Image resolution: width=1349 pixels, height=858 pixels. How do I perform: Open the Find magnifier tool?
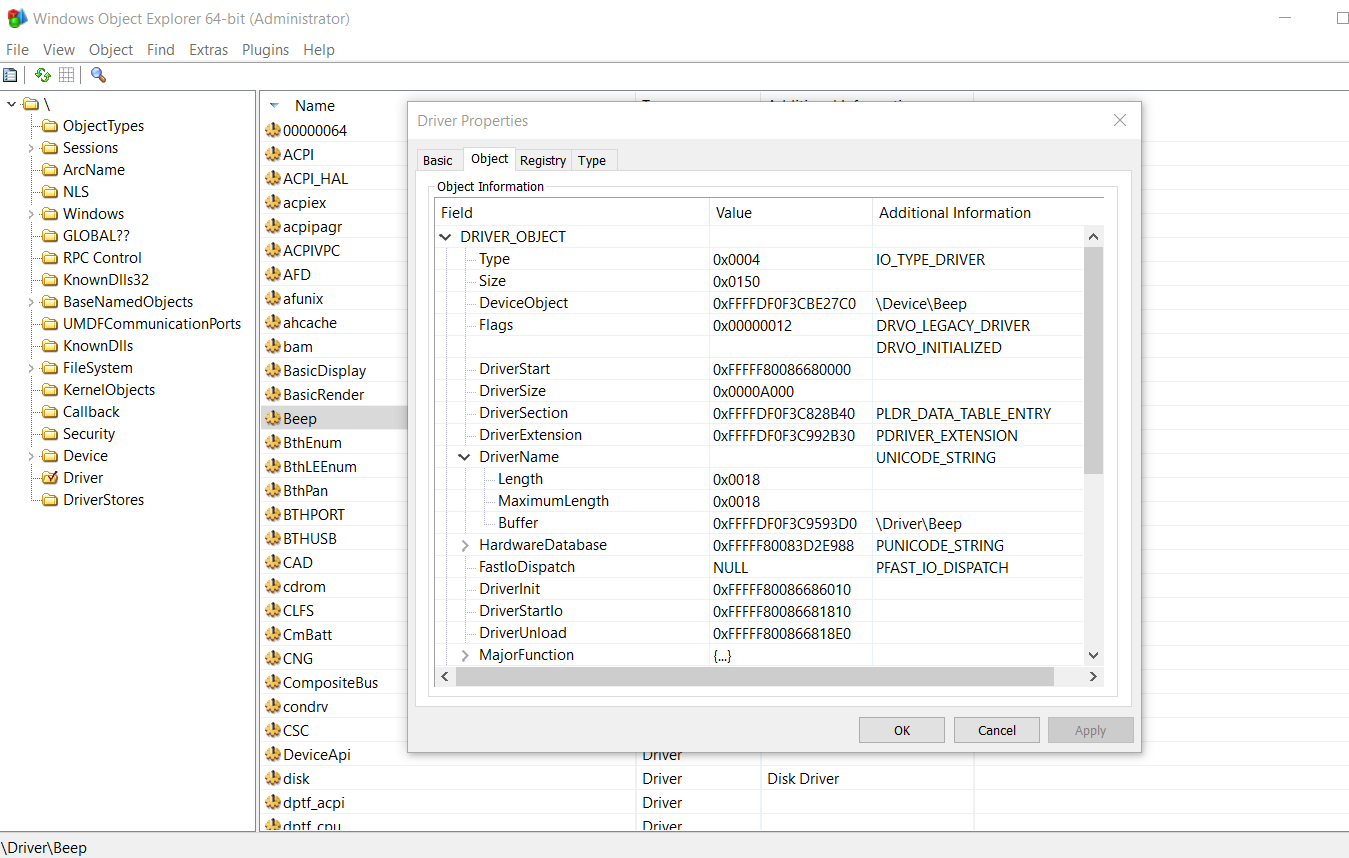point(98,75)
